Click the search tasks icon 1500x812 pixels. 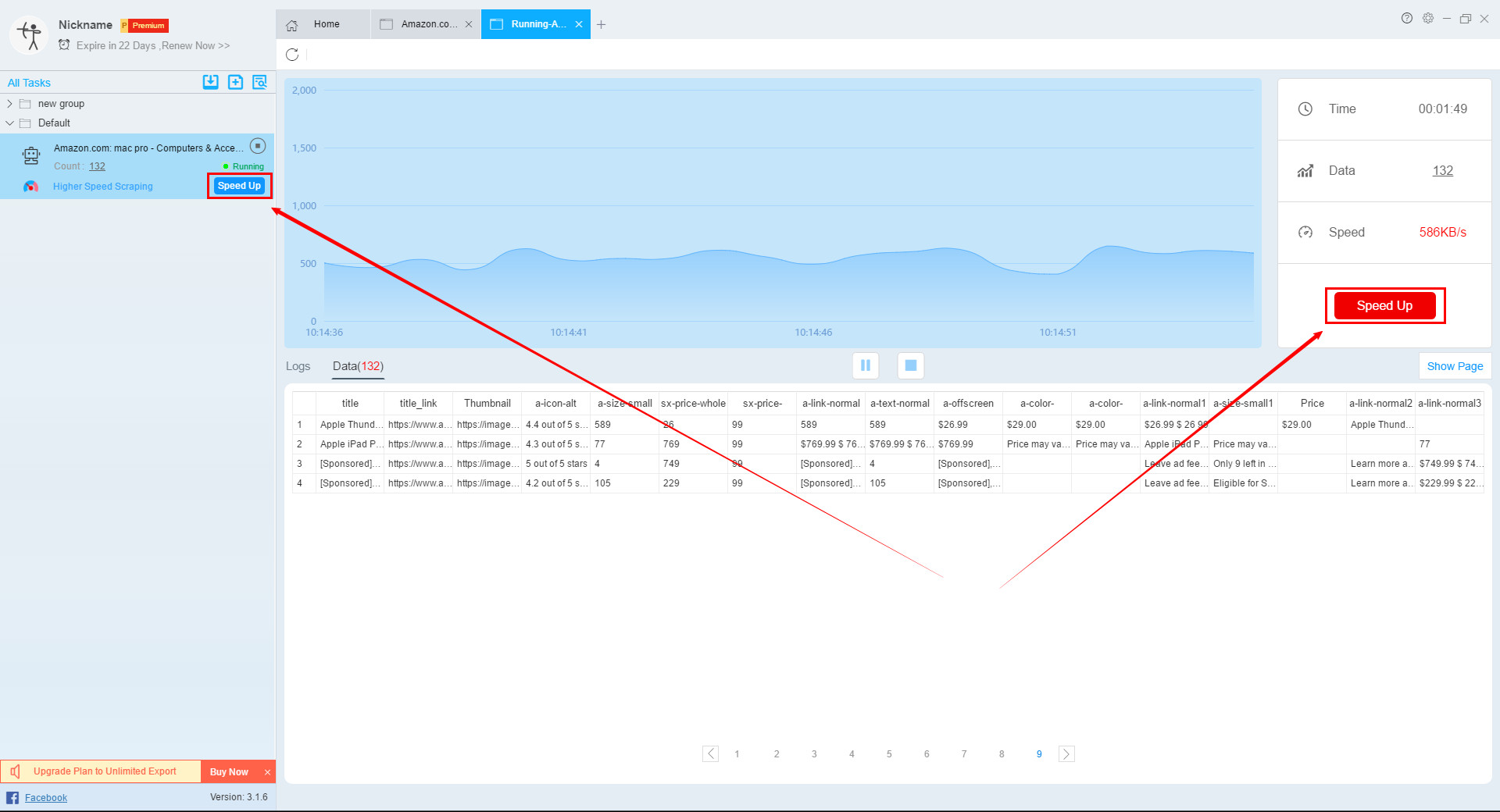[x=260, y=82]
